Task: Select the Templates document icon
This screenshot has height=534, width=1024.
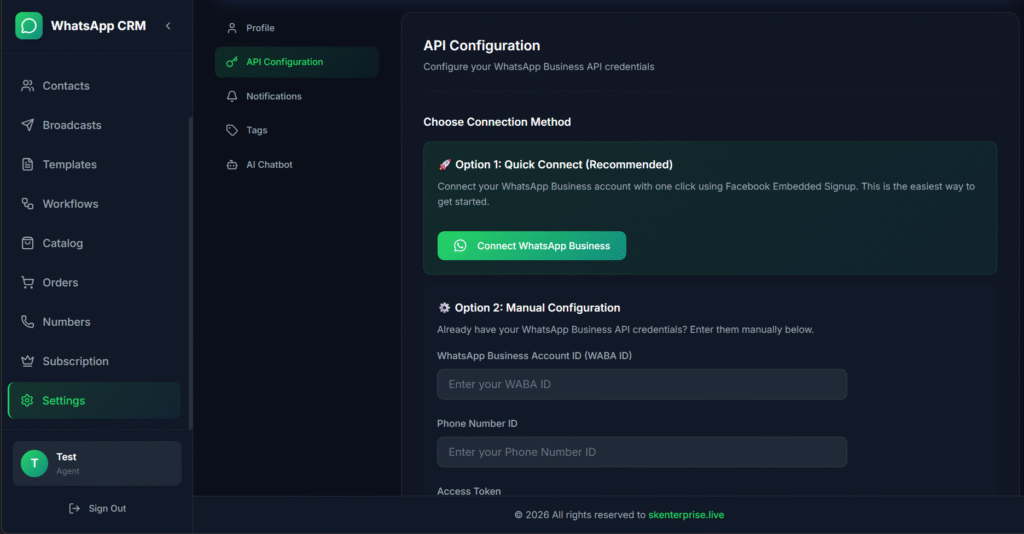Action: 28,164
